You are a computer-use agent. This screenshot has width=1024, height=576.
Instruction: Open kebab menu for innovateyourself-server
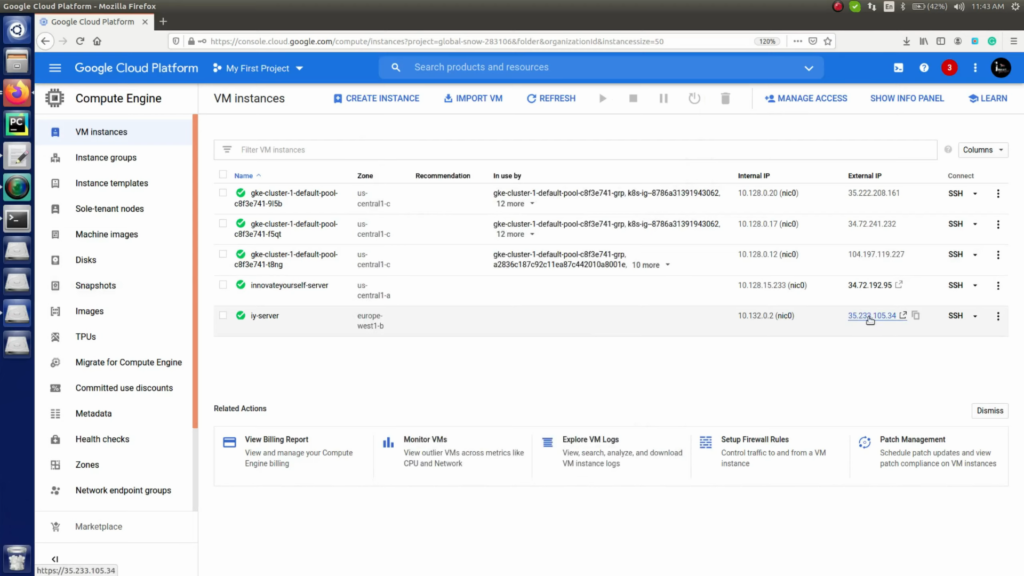click(997, 285)
